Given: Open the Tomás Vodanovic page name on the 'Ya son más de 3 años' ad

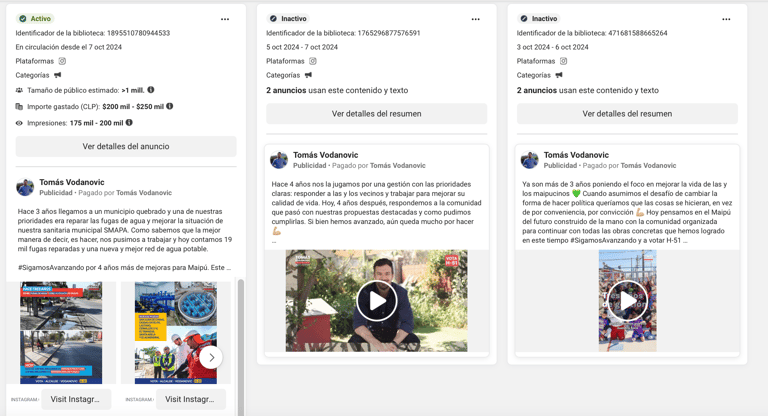Looking at the screenshot, I should pos(576,155).
